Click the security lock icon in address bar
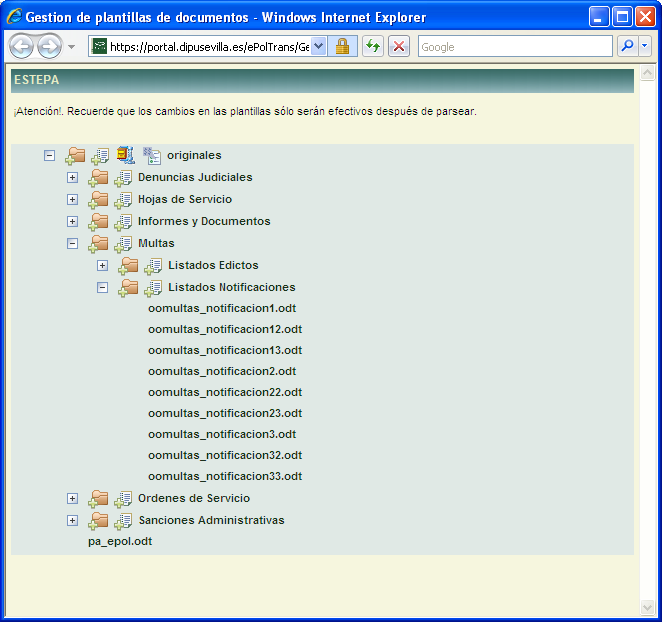Image resolution: width=662 pixels, height=622 pixels. click(x=343, y=46)
